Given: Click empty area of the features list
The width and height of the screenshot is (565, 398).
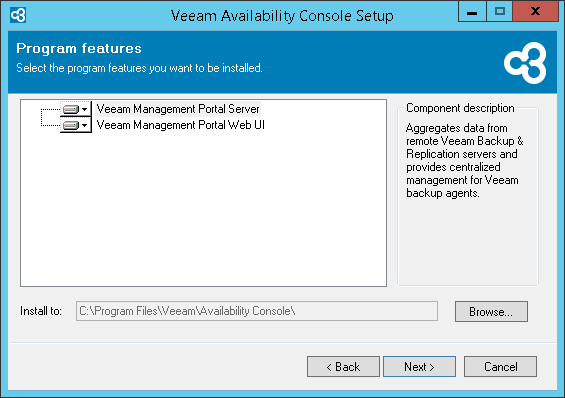Looking at the screenshot, I should coord(203,209).
